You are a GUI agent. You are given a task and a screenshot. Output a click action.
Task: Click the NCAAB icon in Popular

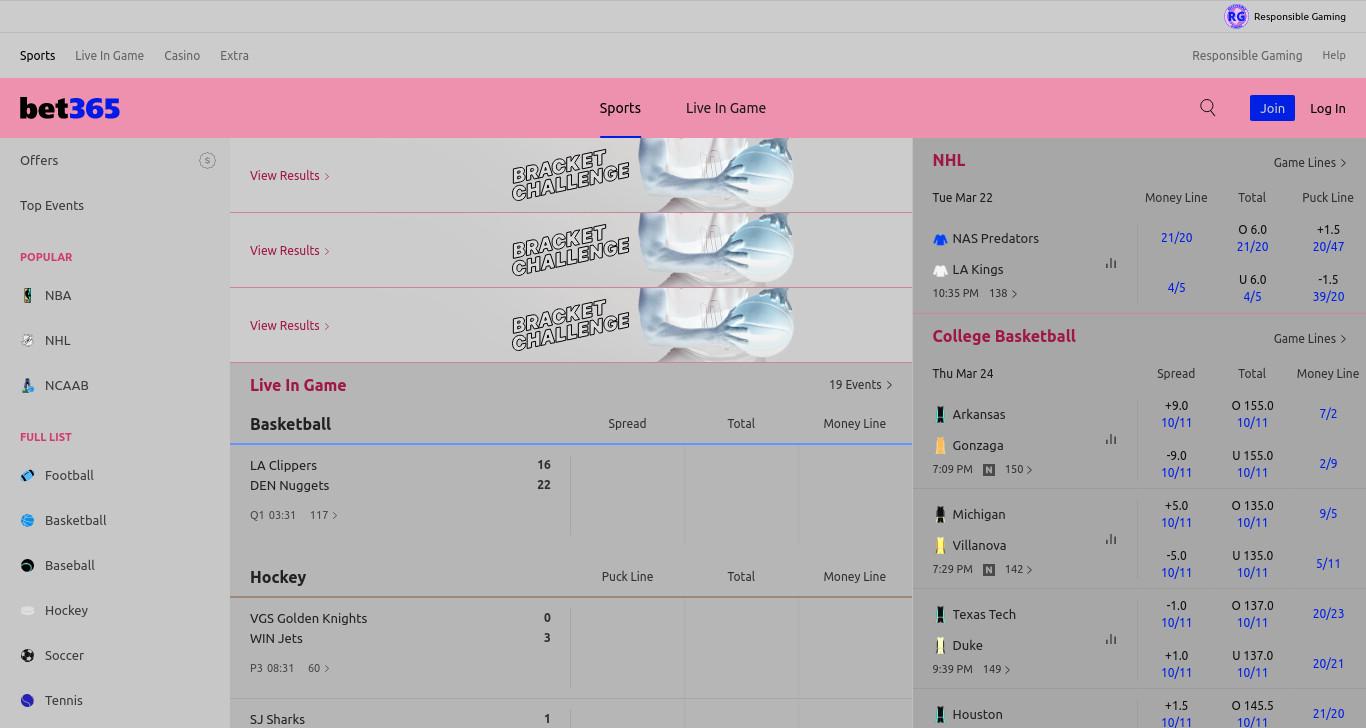[x=28, y=385]
